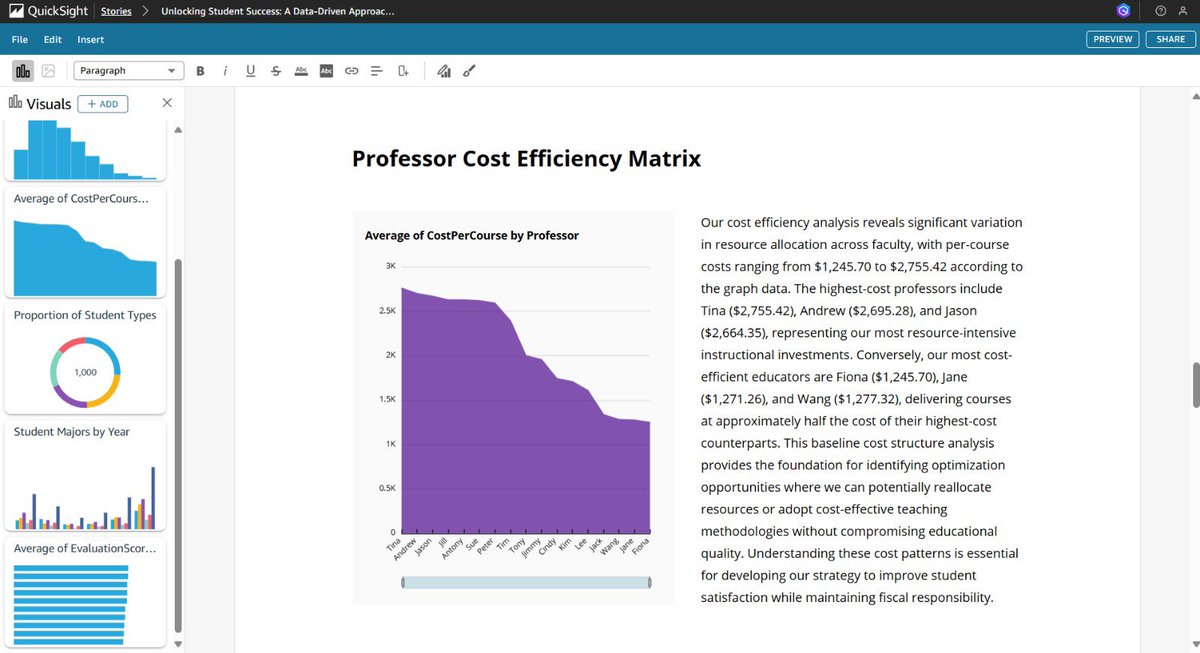Click the add page block icon
This screenshot has height=653, width=1200.
403,71
